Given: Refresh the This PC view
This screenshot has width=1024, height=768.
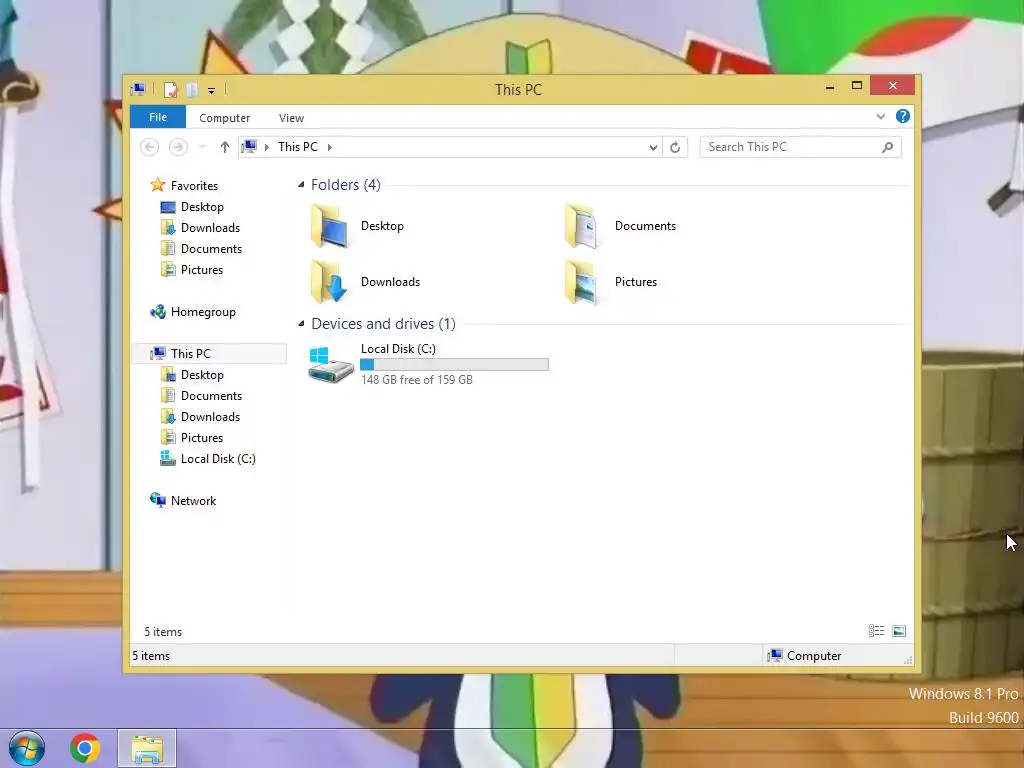Looking at the screenshot, I should click(x=675, y=148).
